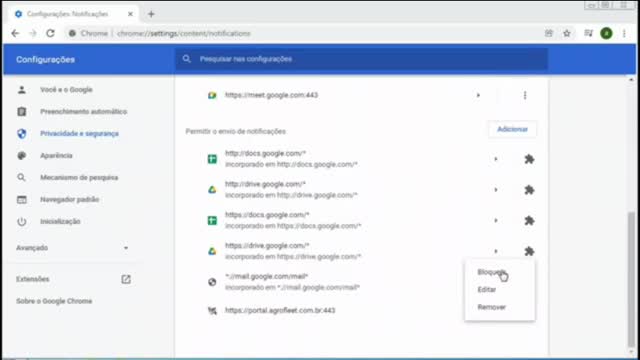This screenshot has width=640, height=360.
Task: Click extension icon for http://docs.google.com row
Action: (529, 159)
